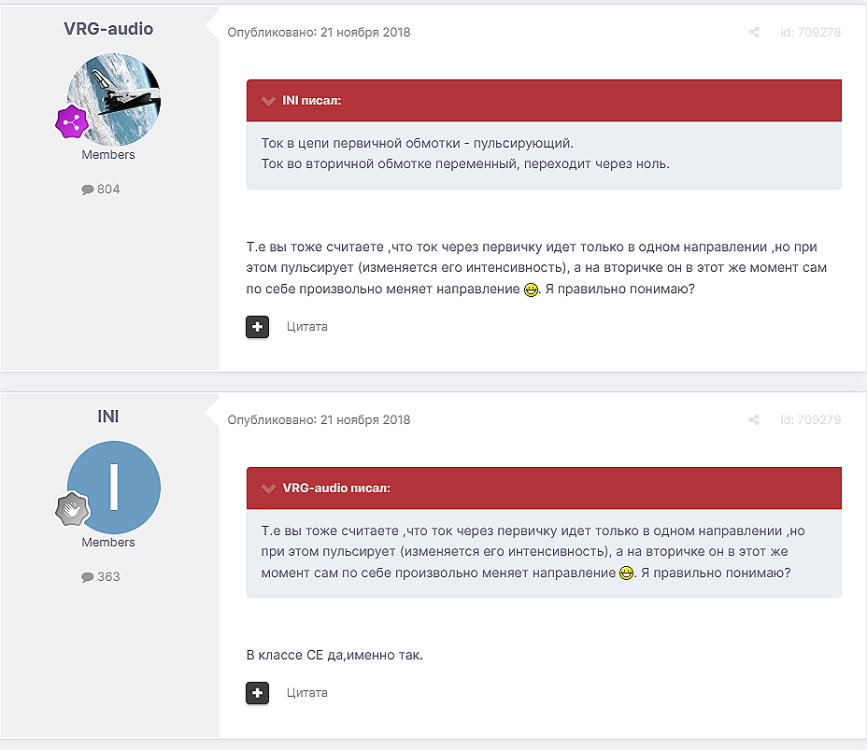Click share icon on INI's post
Image resolution: width=867 pixels, height=750 pixels.
(754, 420)
